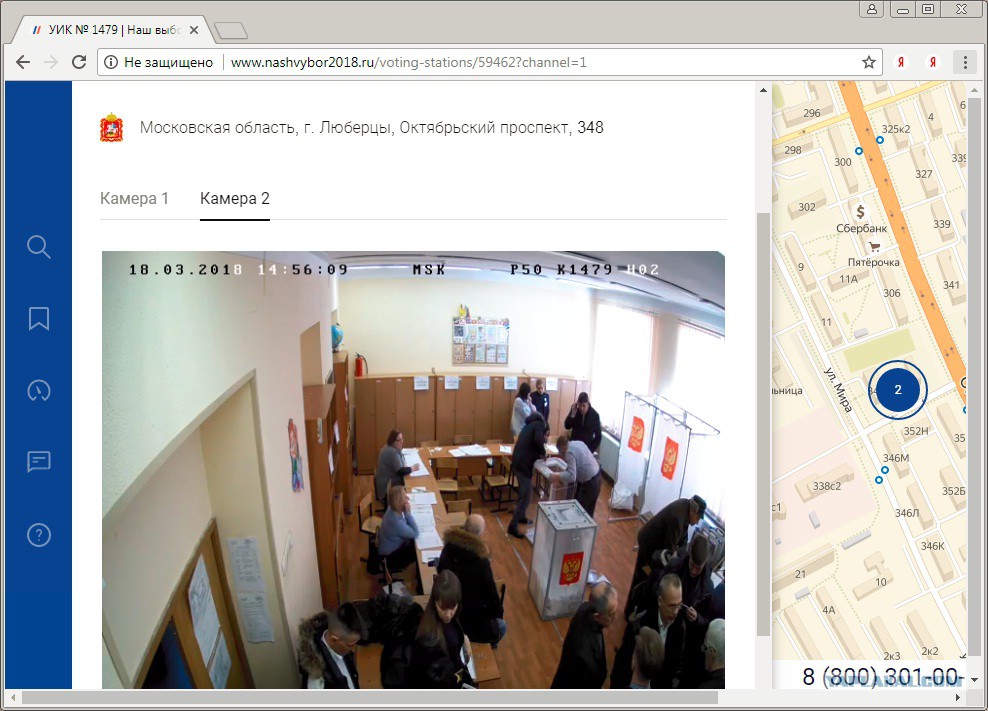Open help via the question mark icon
The image size is (988, 711).
[x=38, y=535]
